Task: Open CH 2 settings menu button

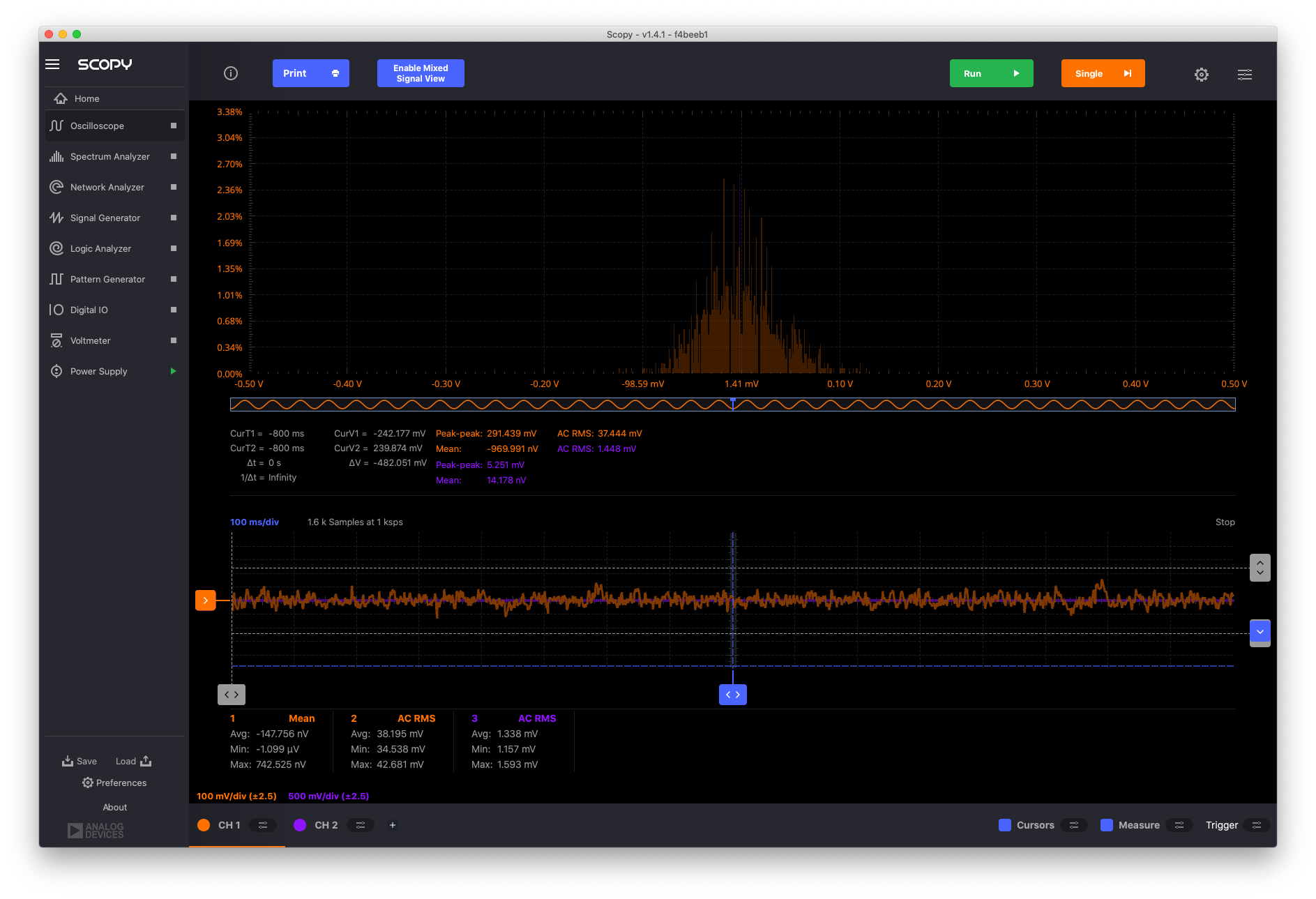Action: (361, 825)
